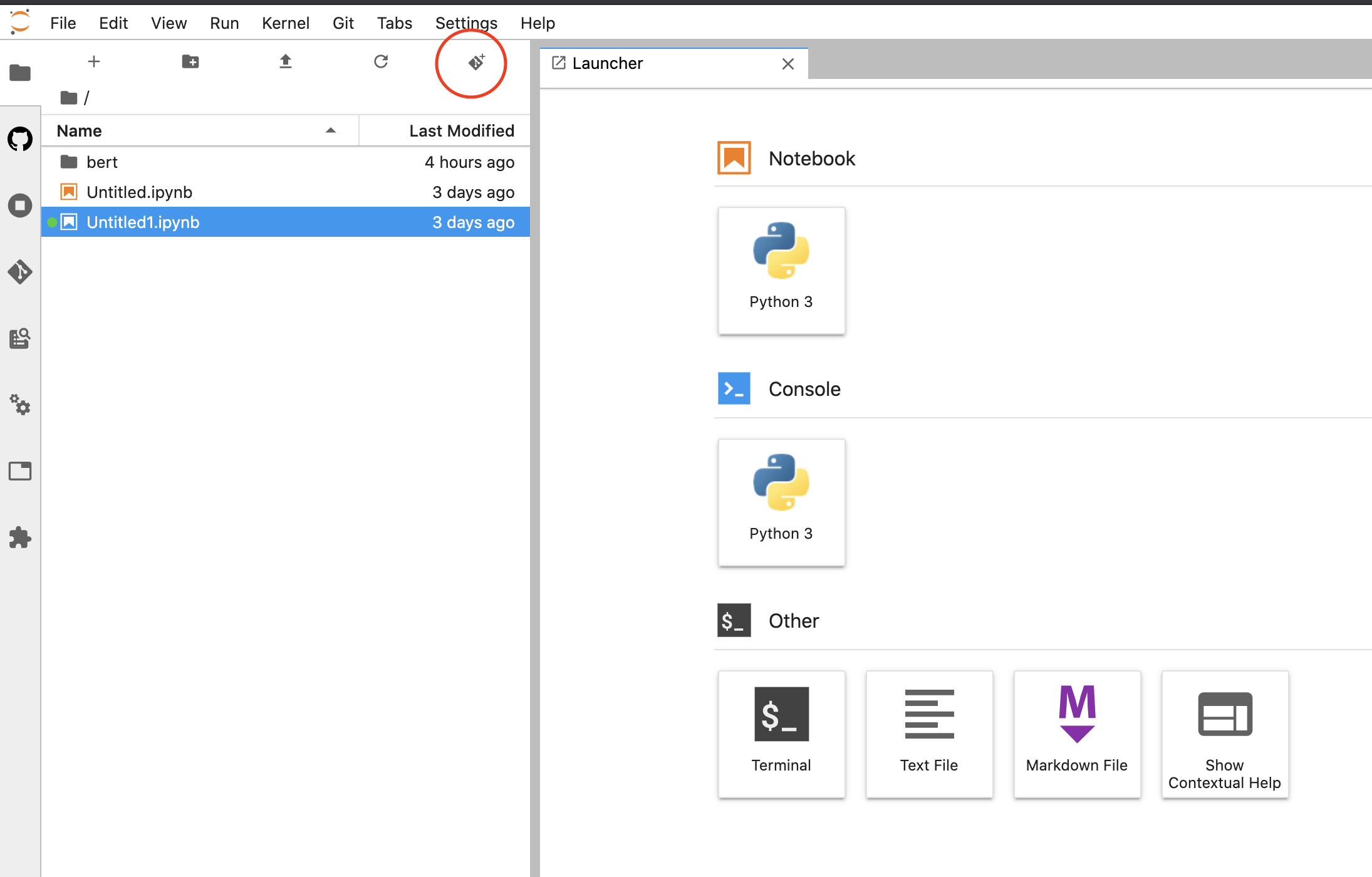Click the Upload Files icon
This screenshot has width=1372, height=877.
point(286,61)
